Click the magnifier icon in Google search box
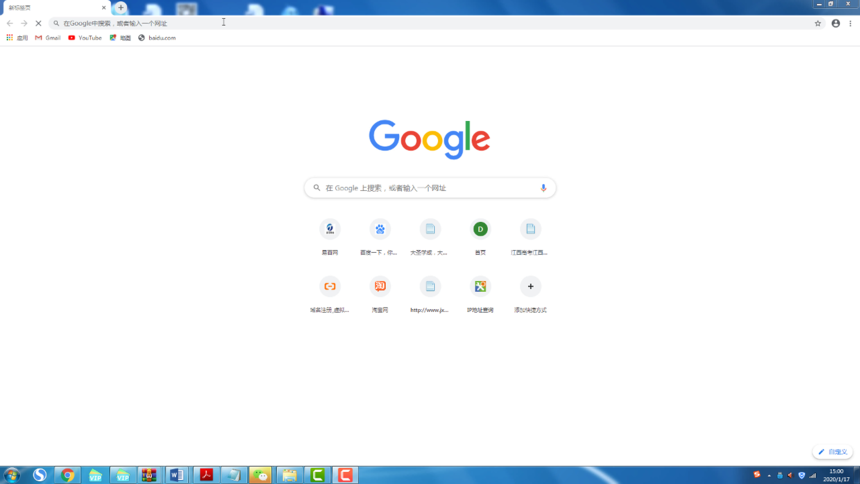 [x=316, y=188]
